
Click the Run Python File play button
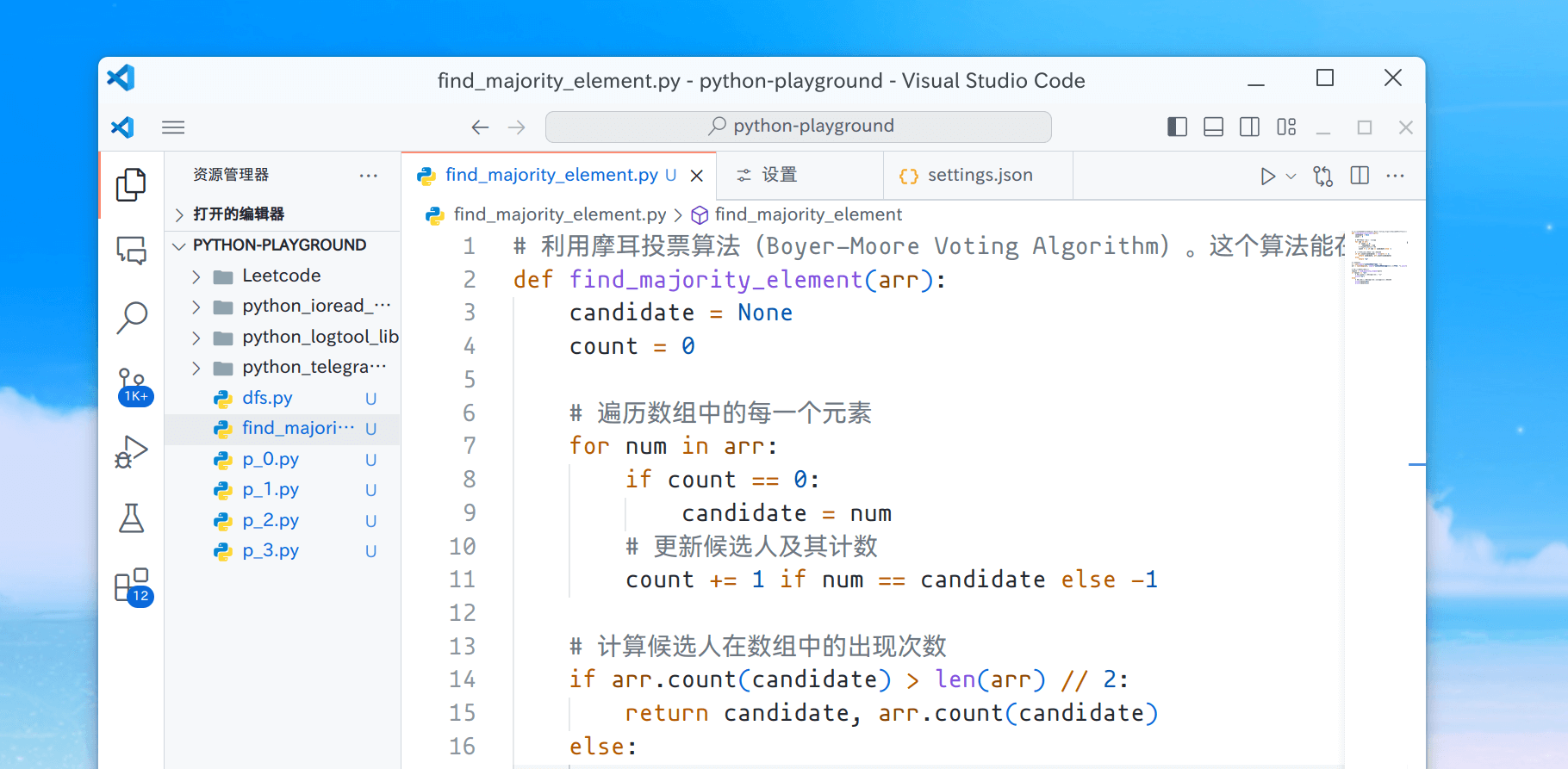tap(1266, 177)
